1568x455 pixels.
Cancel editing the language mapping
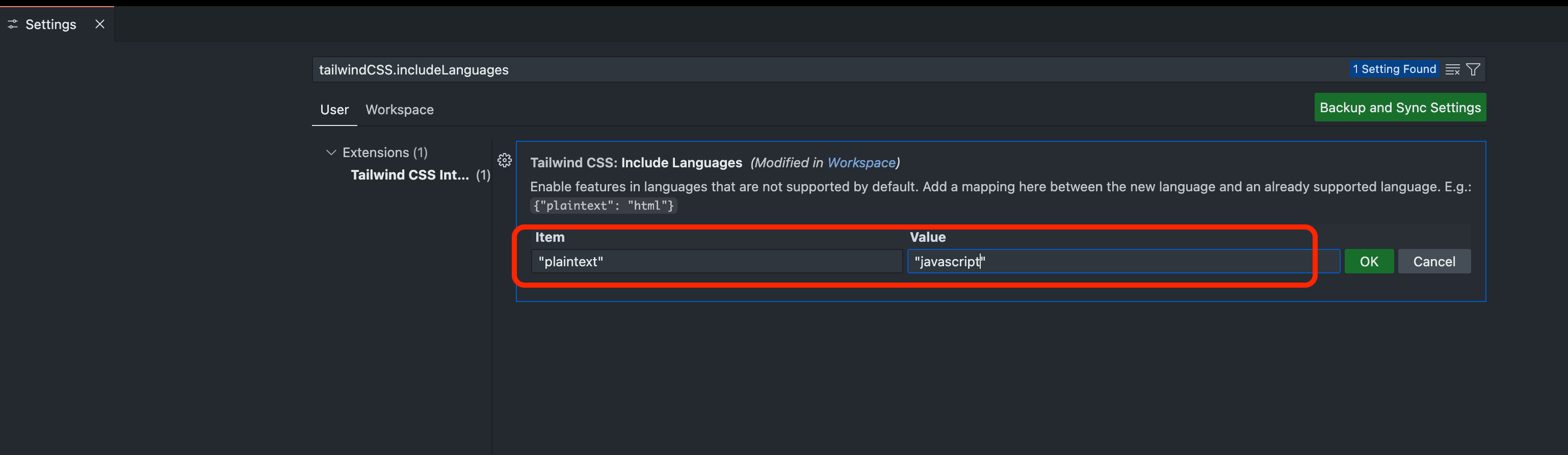pos(1433,261)
